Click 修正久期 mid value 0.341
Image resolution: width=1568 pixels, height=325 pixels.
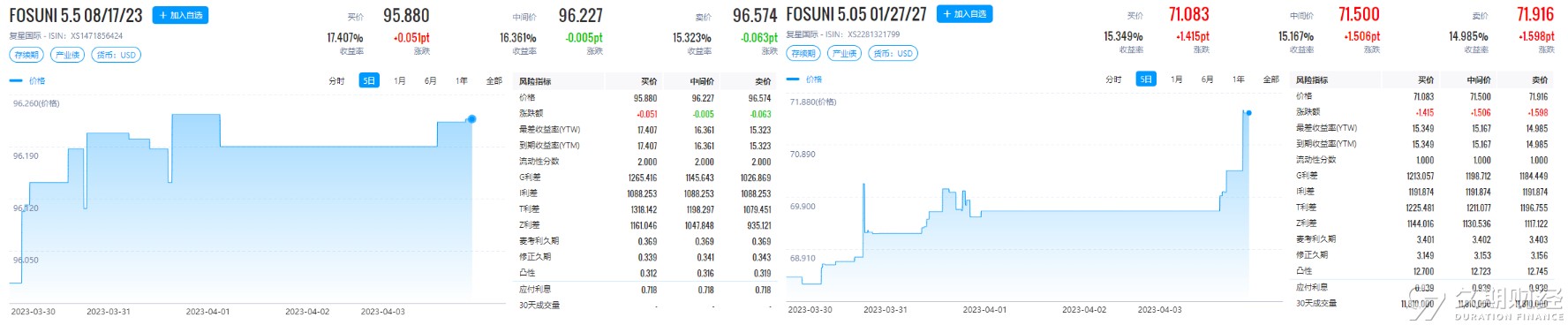705,257
